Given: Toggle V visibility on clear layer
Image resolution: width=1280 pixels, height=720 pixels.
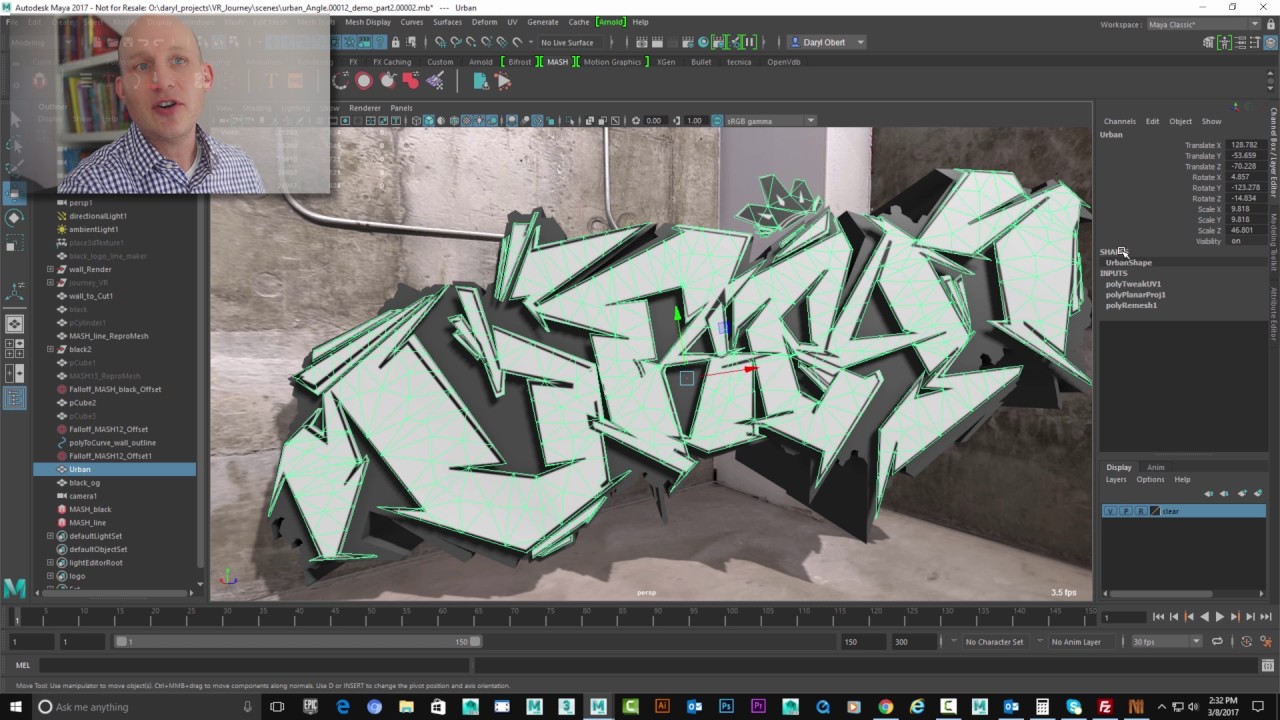Looking at the screenshot, I should pos(1109,511).
